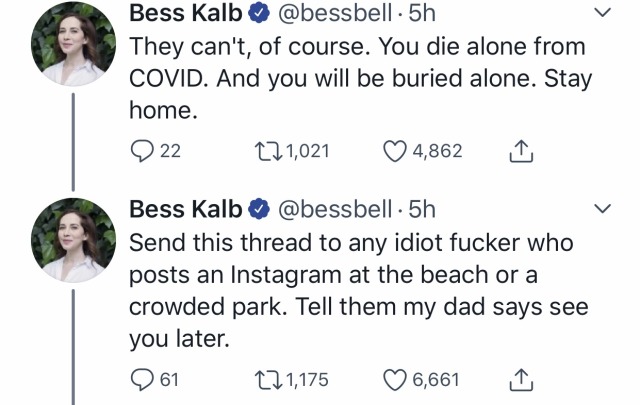Retweet the tweet with 1,021 retweets

tap(268, 151)
